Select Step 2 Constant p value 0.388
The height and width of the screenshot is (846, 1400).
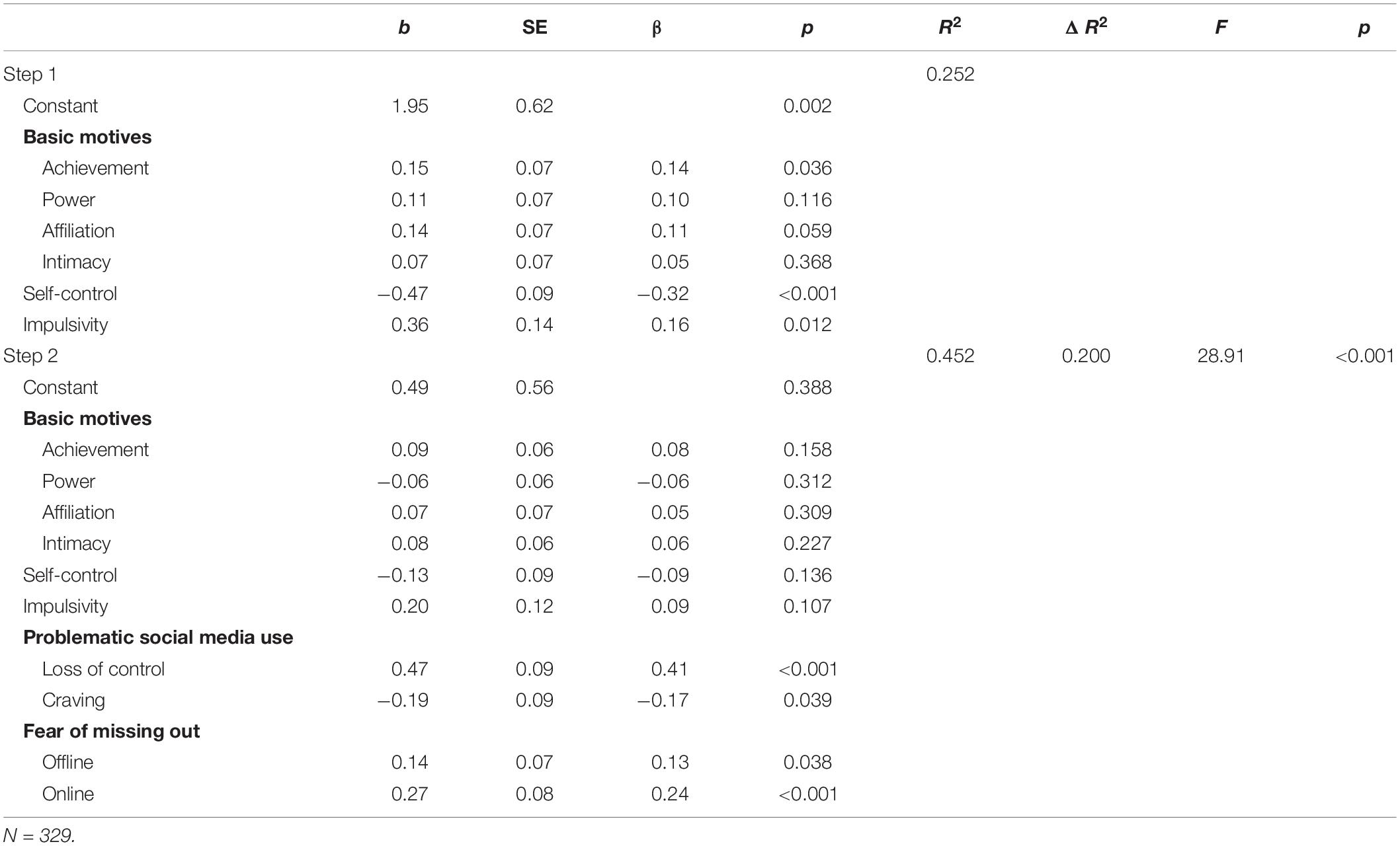(807, 387)
